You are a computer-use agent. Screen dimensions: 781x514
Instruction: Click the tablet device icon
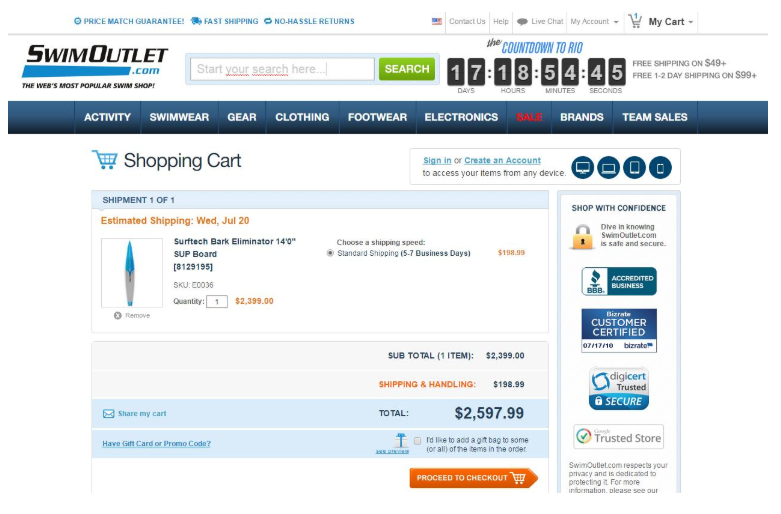pos(634,167)
